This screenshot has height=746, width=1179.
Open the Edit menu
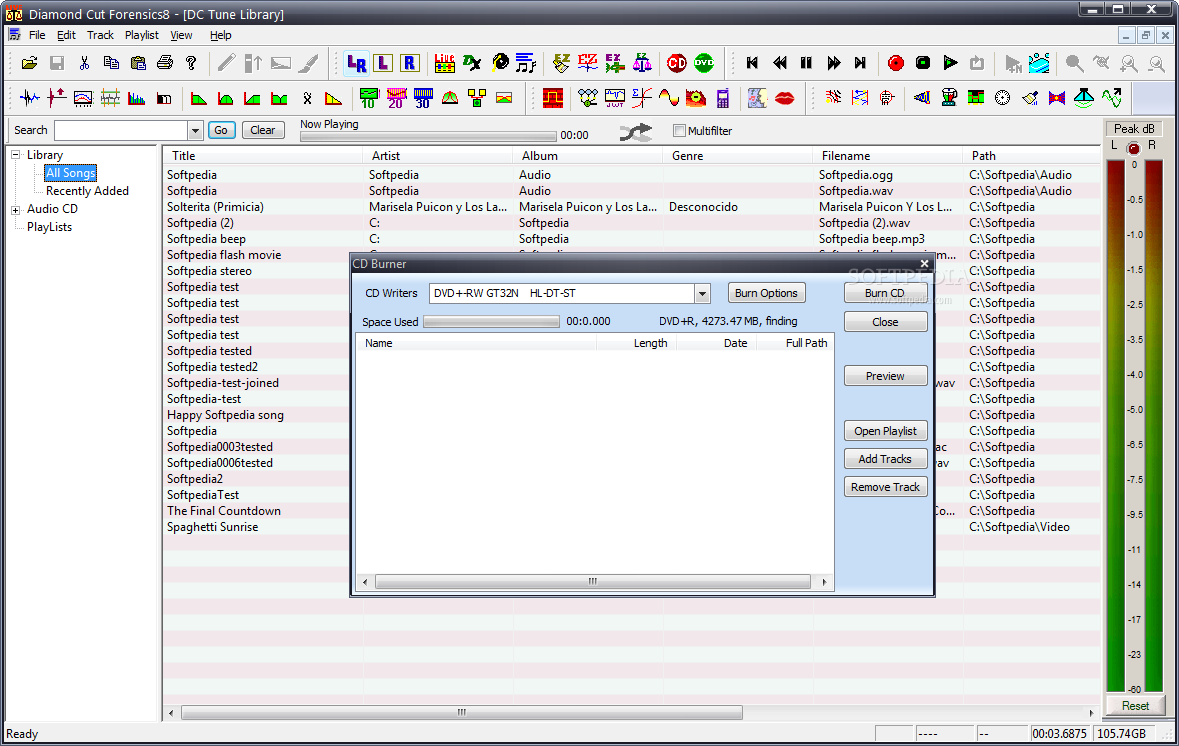[66, 35]
